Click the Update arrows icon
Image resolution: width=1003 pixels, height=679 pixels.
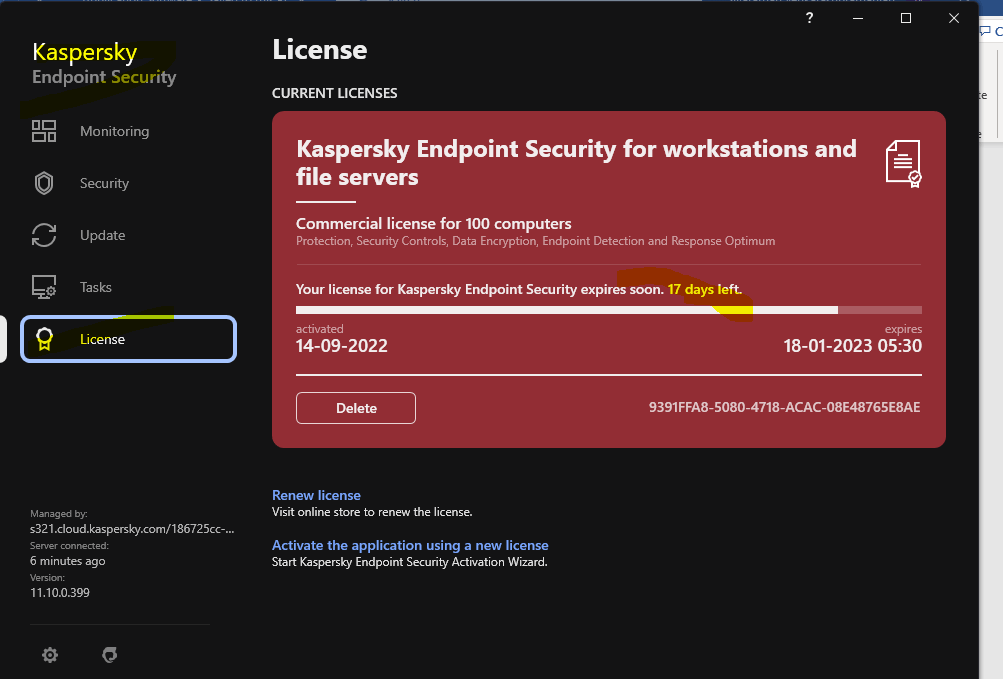point(44,235)
